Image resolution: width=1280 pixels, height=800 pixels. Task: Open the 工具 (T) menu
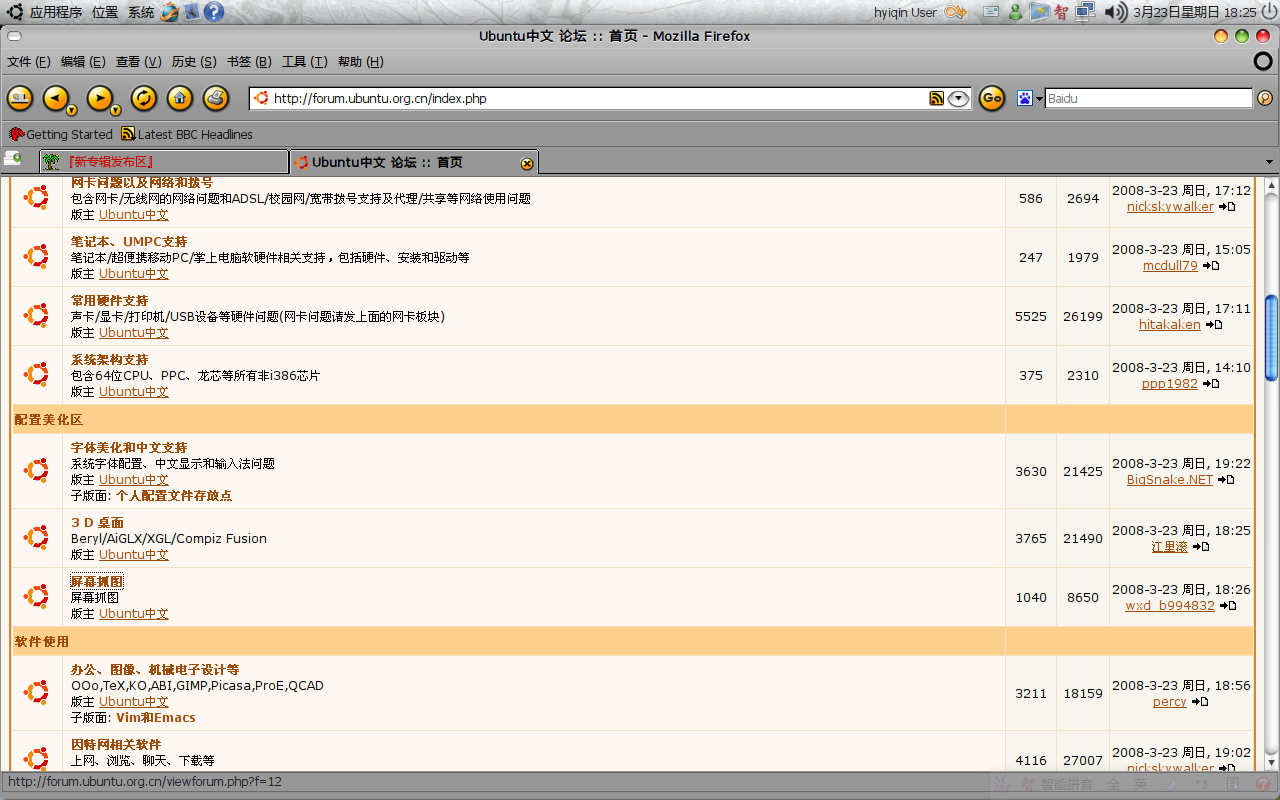(304, 62)
